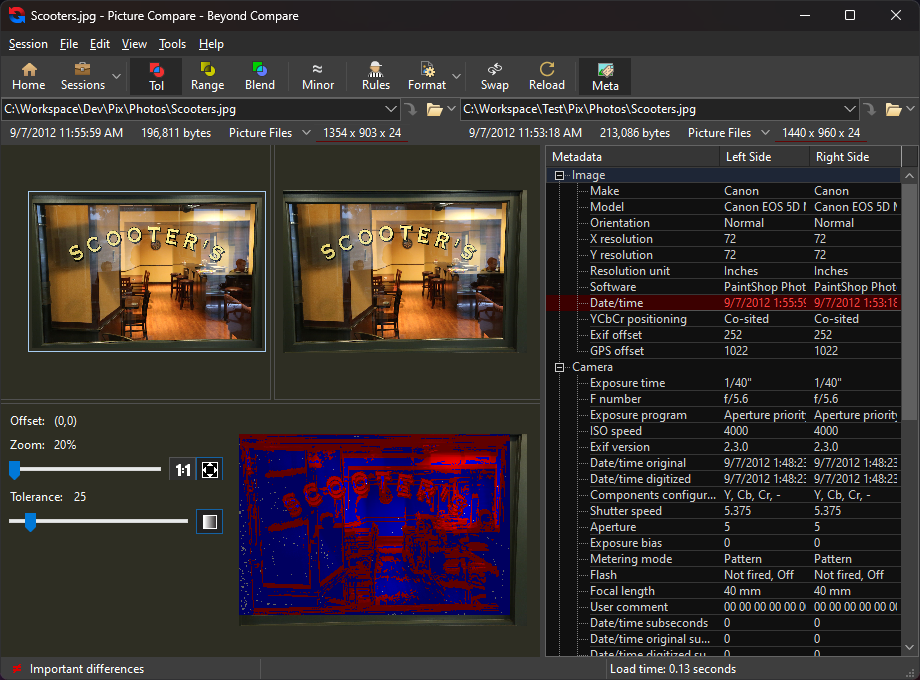Reload the compared pictures
Image resolution: width=920 pixels, height=680 pixels.
click(546, 76)
